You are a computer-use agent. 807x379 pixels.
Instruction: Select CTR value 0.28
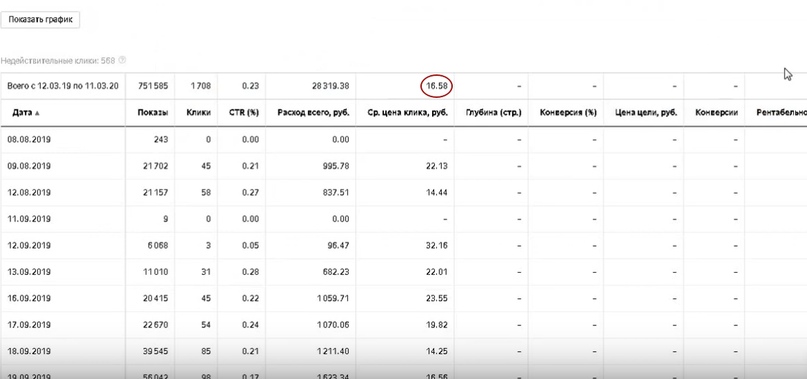click(250, 272)
